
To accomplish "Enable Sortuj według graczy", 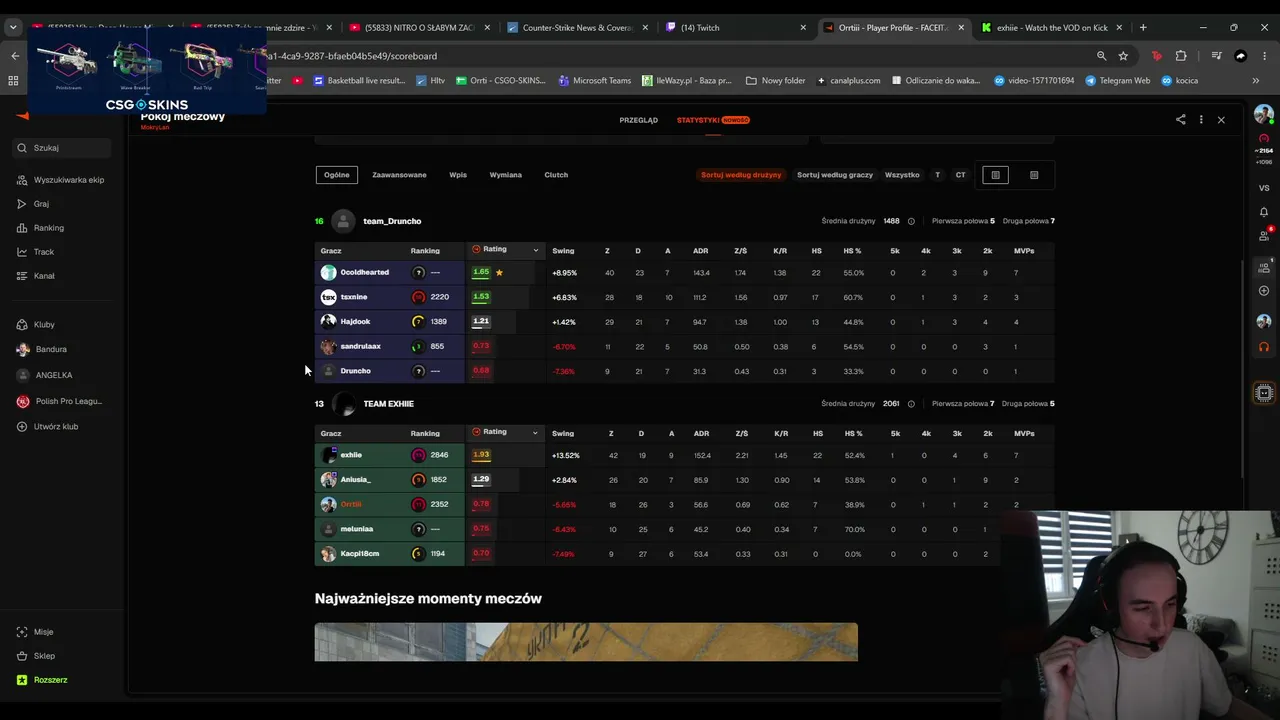I will click(x=835, y=175).
